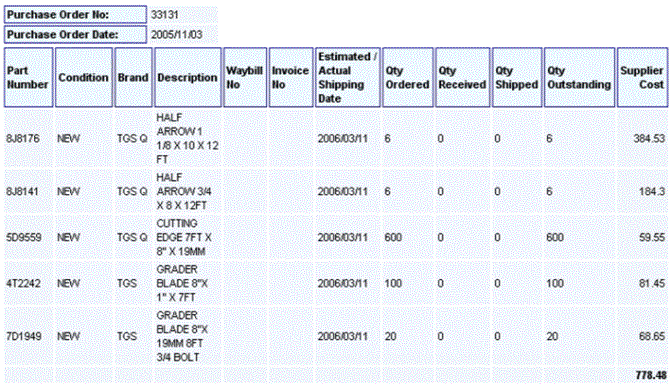This screenshot has width=672, height=388.
Task: Click shipping date in 7D1949 row
Action: click(342, 336)
